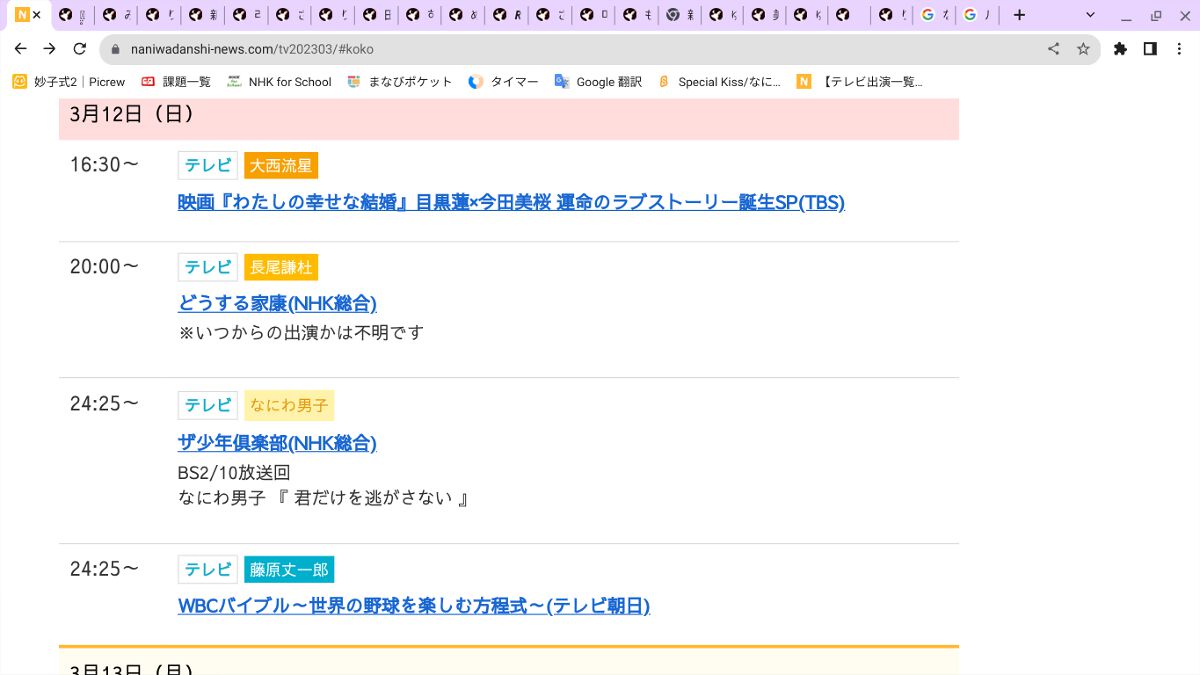Open the どうする家康(NHK総合) link
Image resolution: width=1200 pixels, height=675 pixels.
point(277,303)
